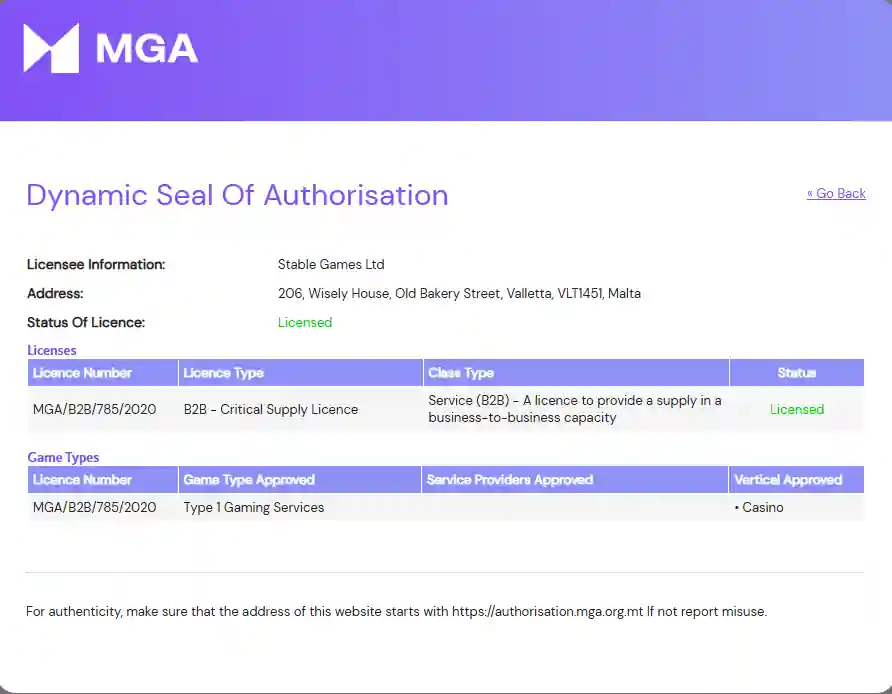The width and height of the screenshot is (892, 694).
Task: Select the Casino vertical entry
Action: click(x=759, y=507)
